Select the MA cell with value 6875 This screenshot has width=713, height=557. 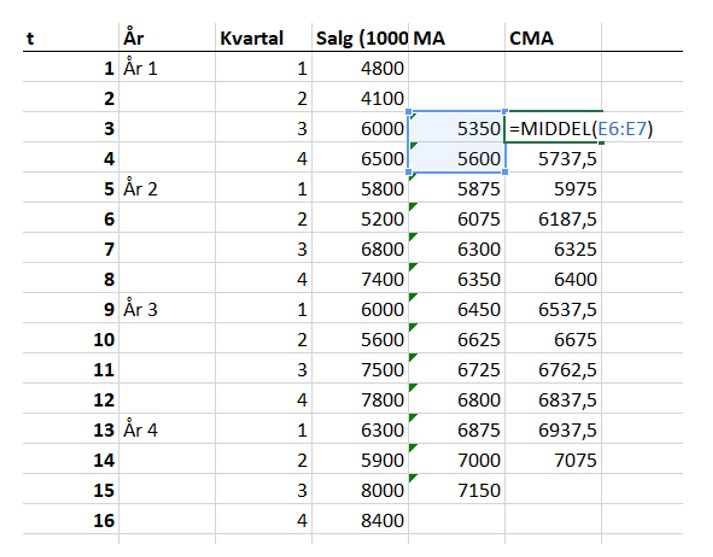pos(457,431)
